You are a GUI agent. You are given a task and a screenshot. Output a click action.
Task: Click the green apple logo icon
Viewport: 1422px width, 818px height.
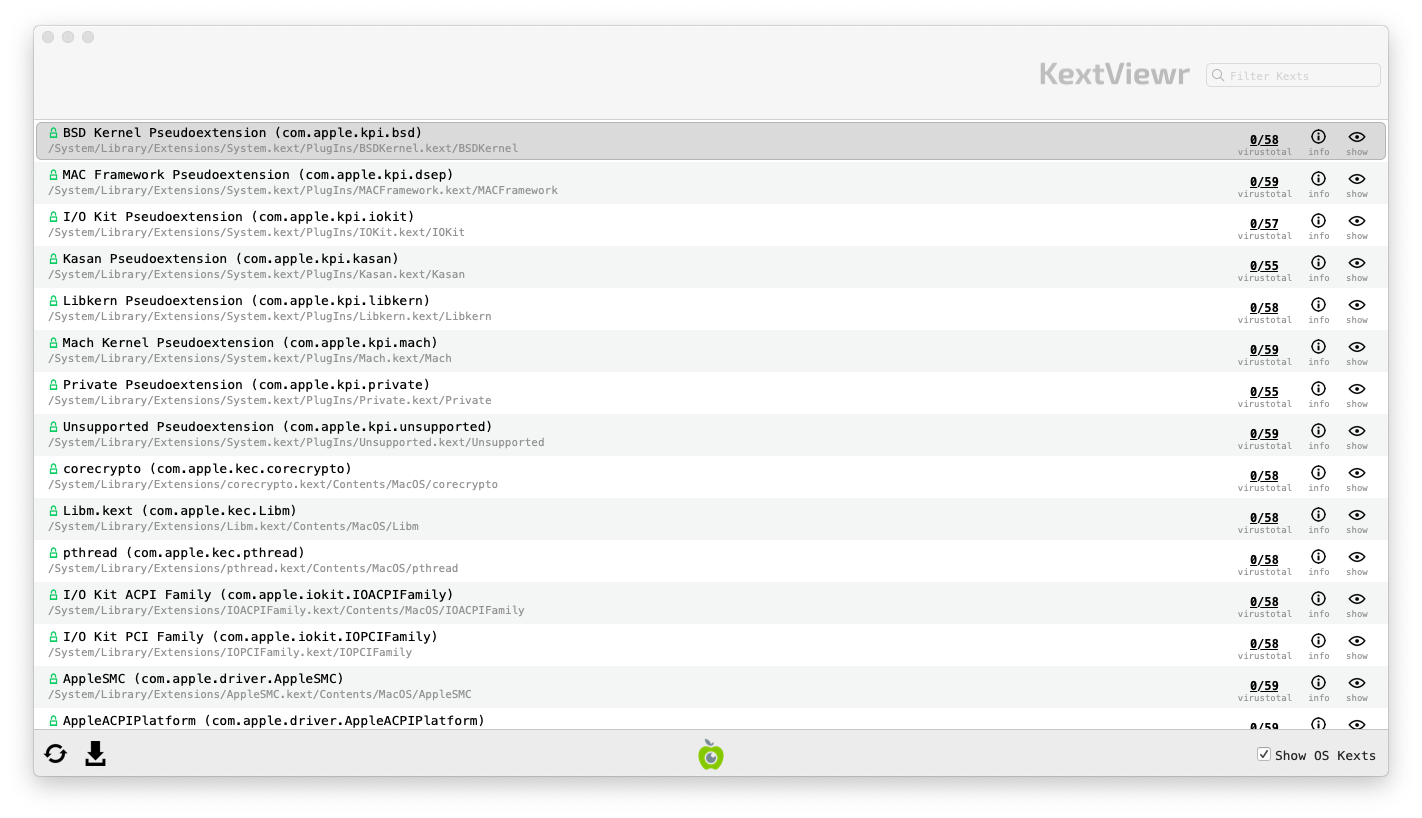point(710,755)
